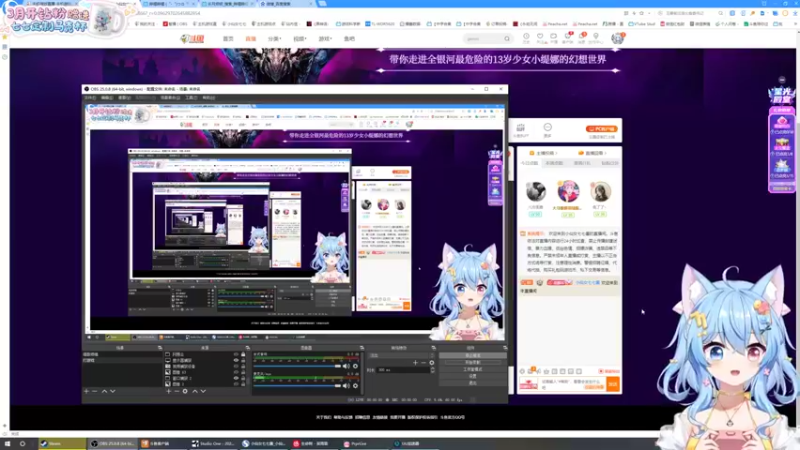Click the website search input field
The image size is (800, 450).
(x=483, y=39)
